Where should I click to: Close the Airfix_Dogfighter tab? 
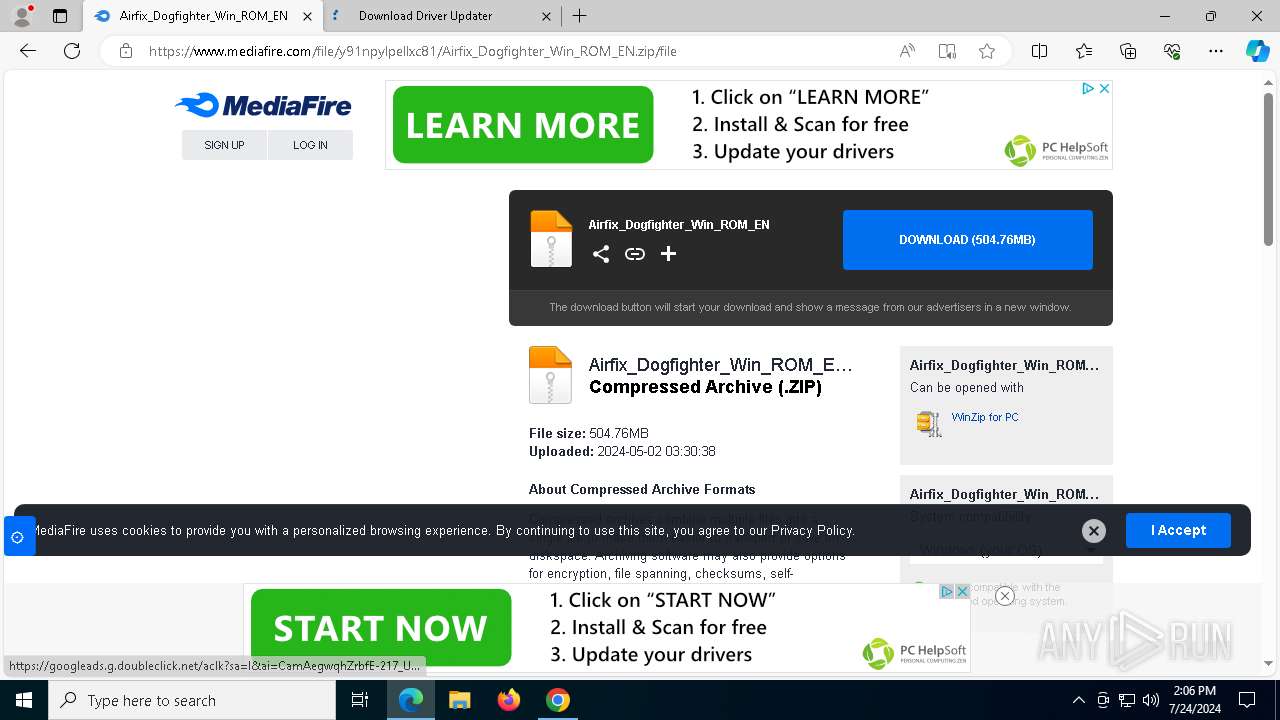tap(307, 16)
